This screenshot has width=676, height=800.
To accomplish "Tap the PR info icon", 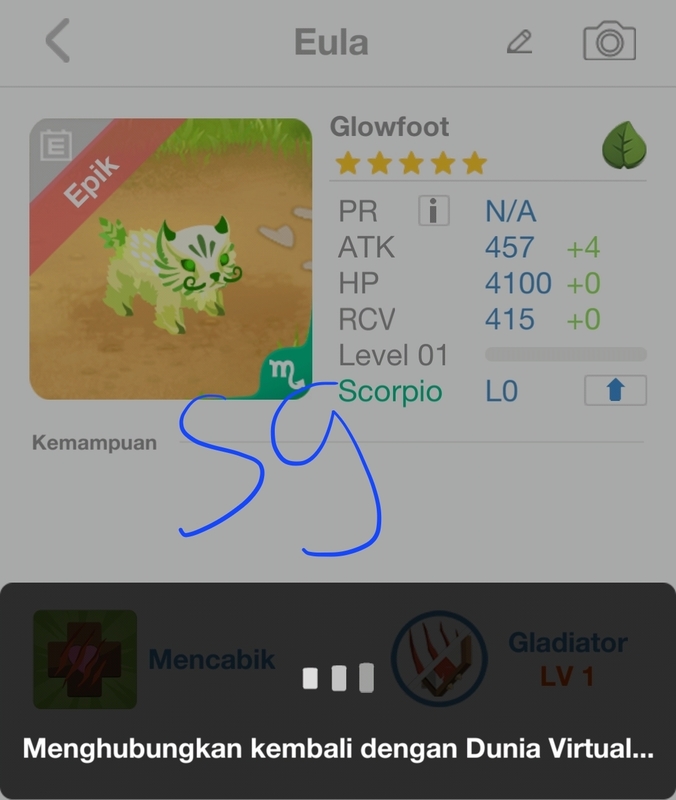I will point(434,210).
